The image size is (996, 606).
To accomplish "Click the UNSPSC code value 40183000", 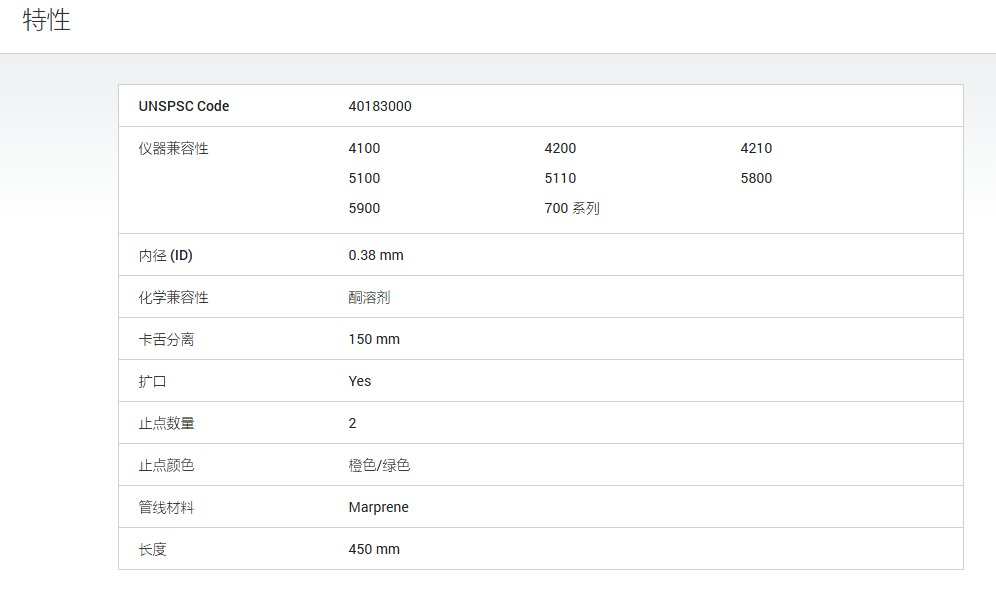I will click(x=380, y=106).
